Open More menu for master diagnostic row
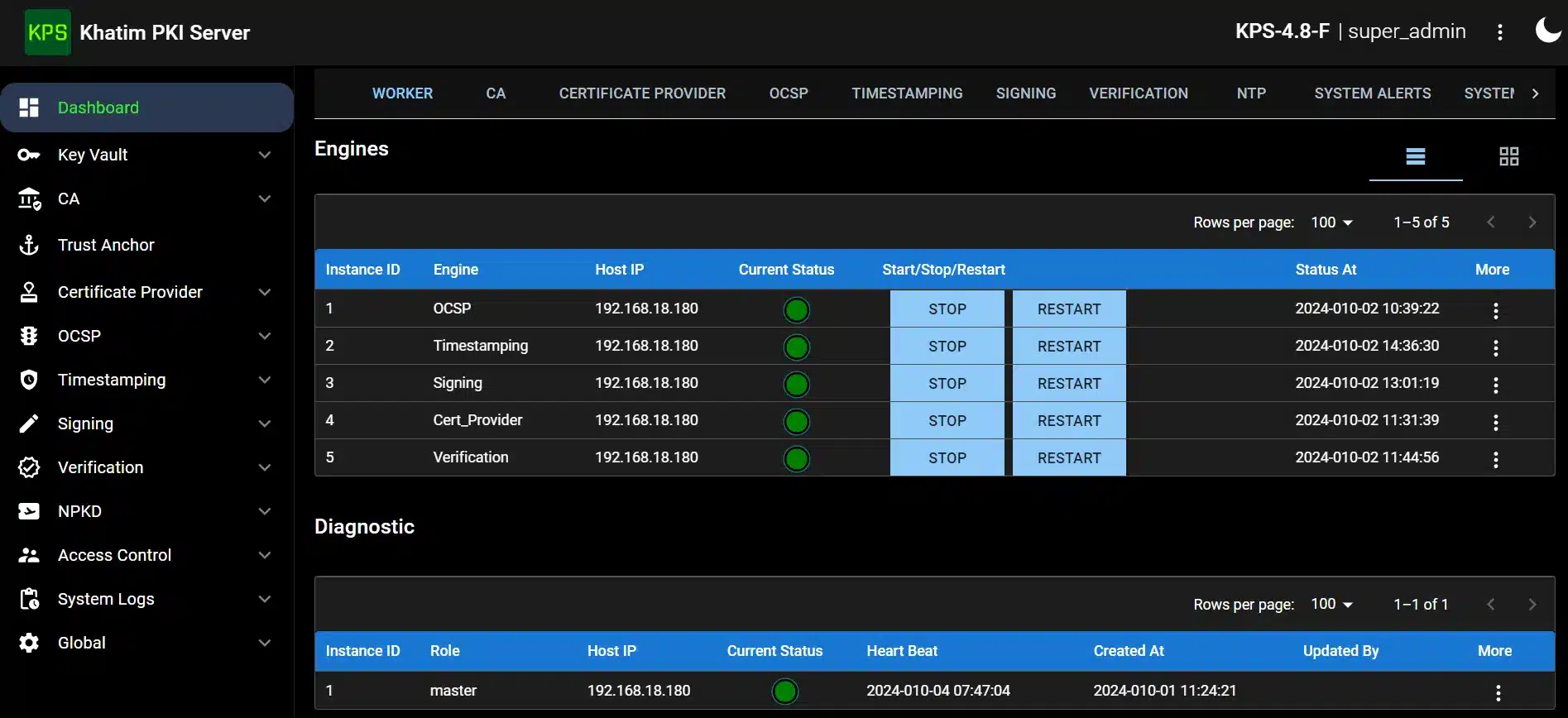The width and height of the screenshot is (1568, 718). (1498, 692)
